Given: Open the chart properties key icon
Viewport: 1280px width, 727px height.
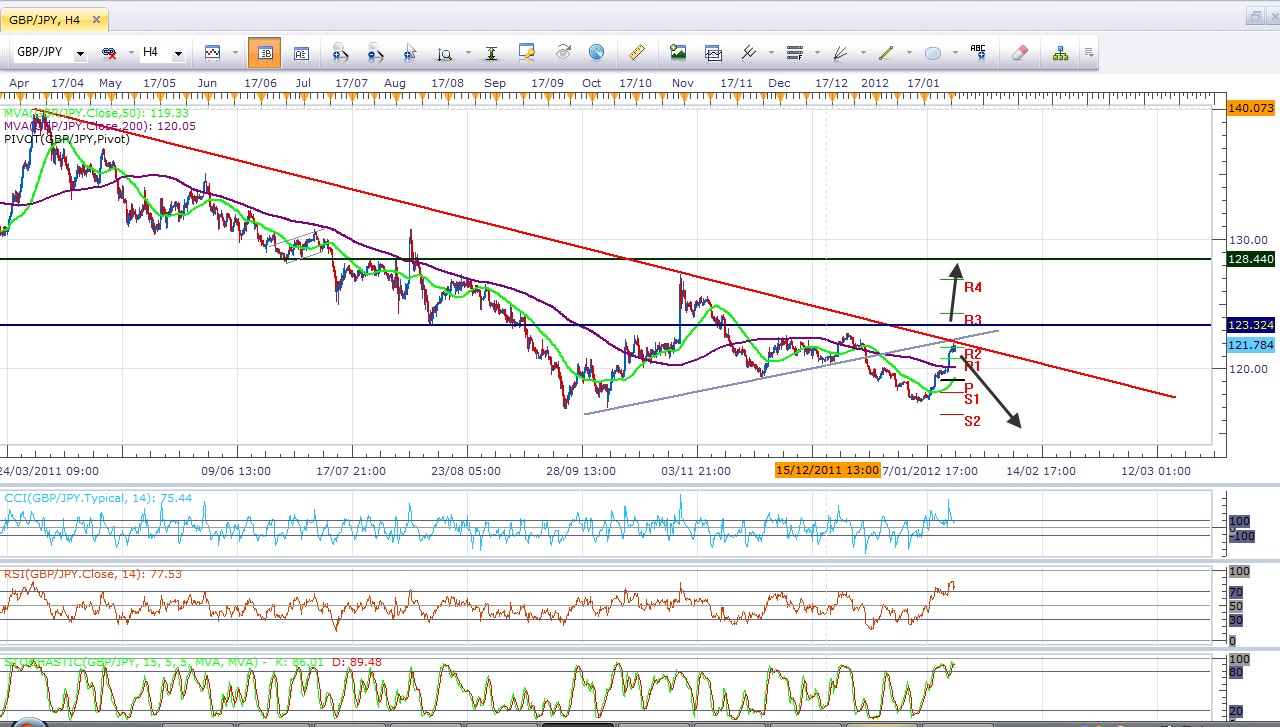Looking at the screenshot, I should [x=527, y=53].
